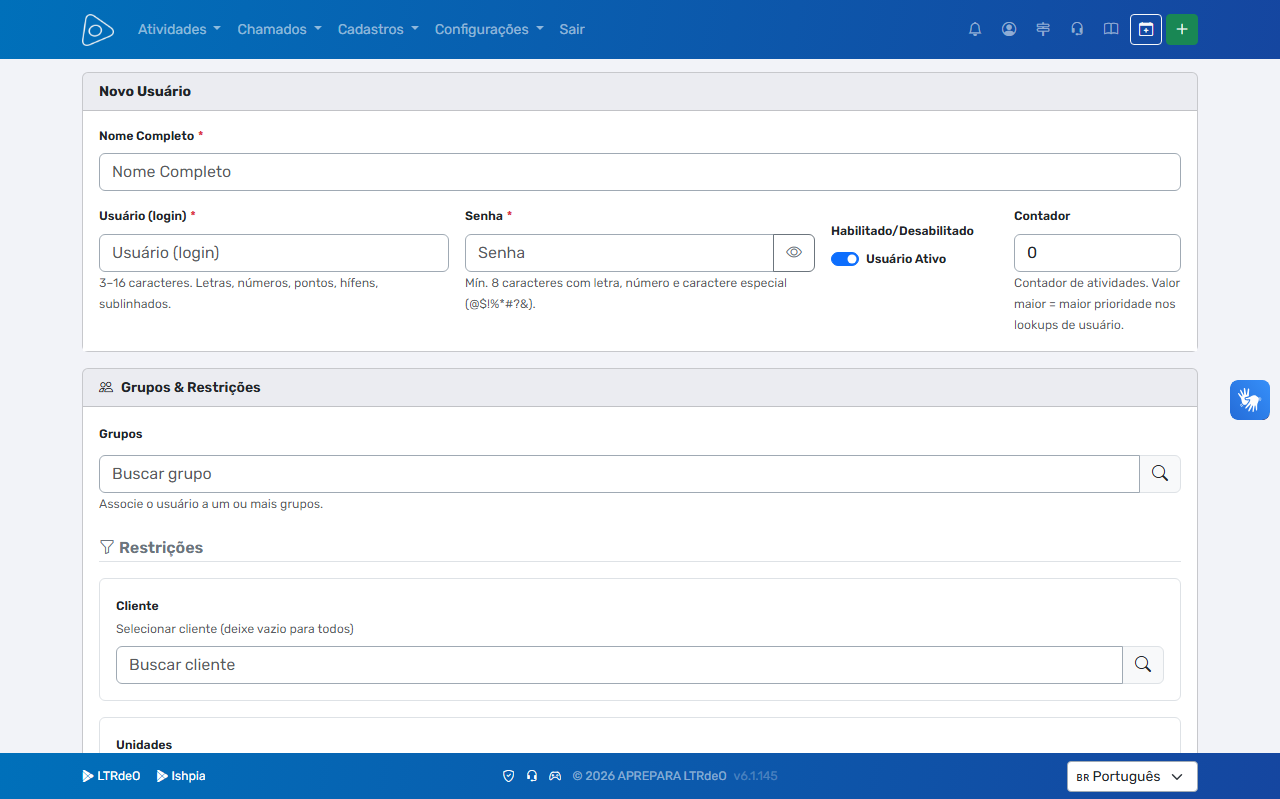Show password using the eye icon

794,253
